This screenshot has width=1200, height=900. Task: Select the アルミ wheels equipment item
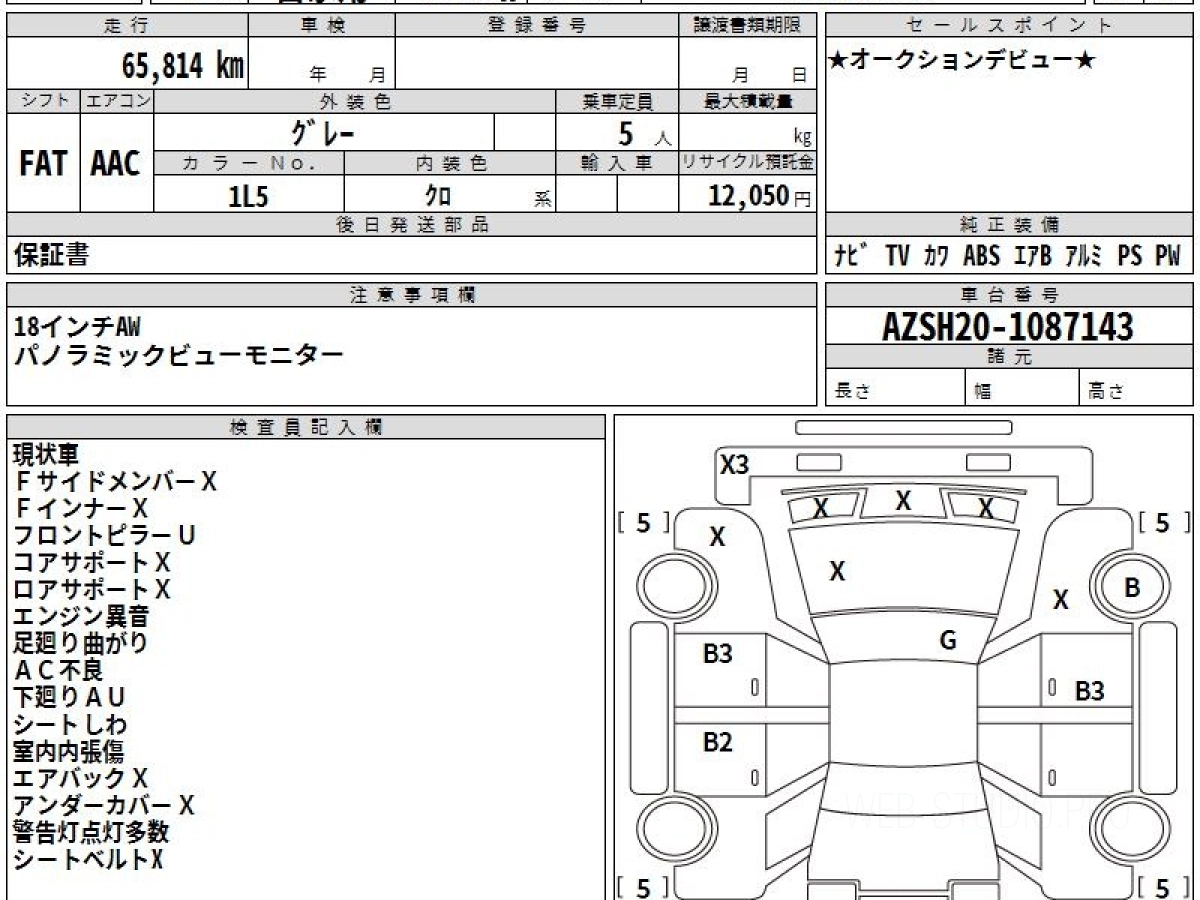1084,256
